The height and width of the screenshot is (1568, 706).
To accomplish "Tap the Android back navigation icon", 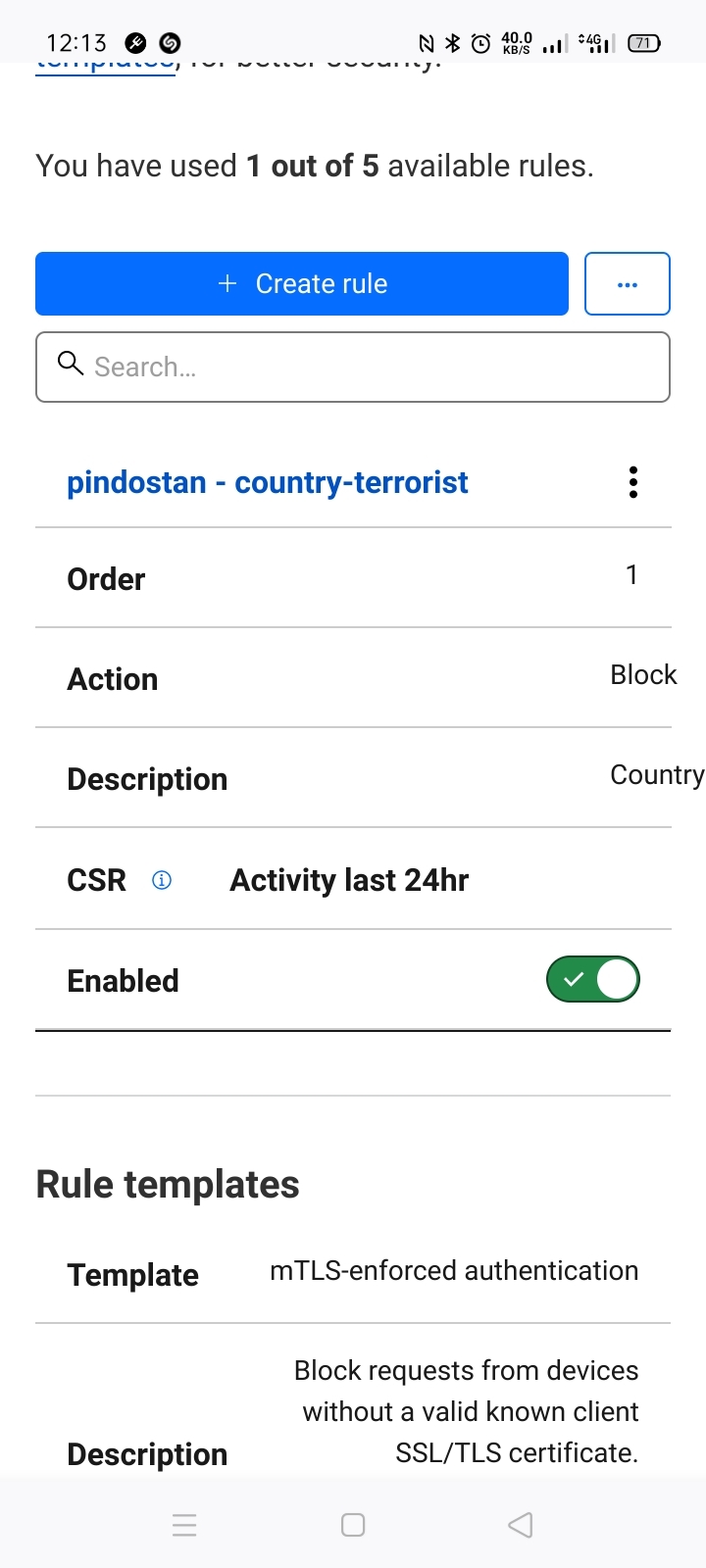I will point(521,1525).
